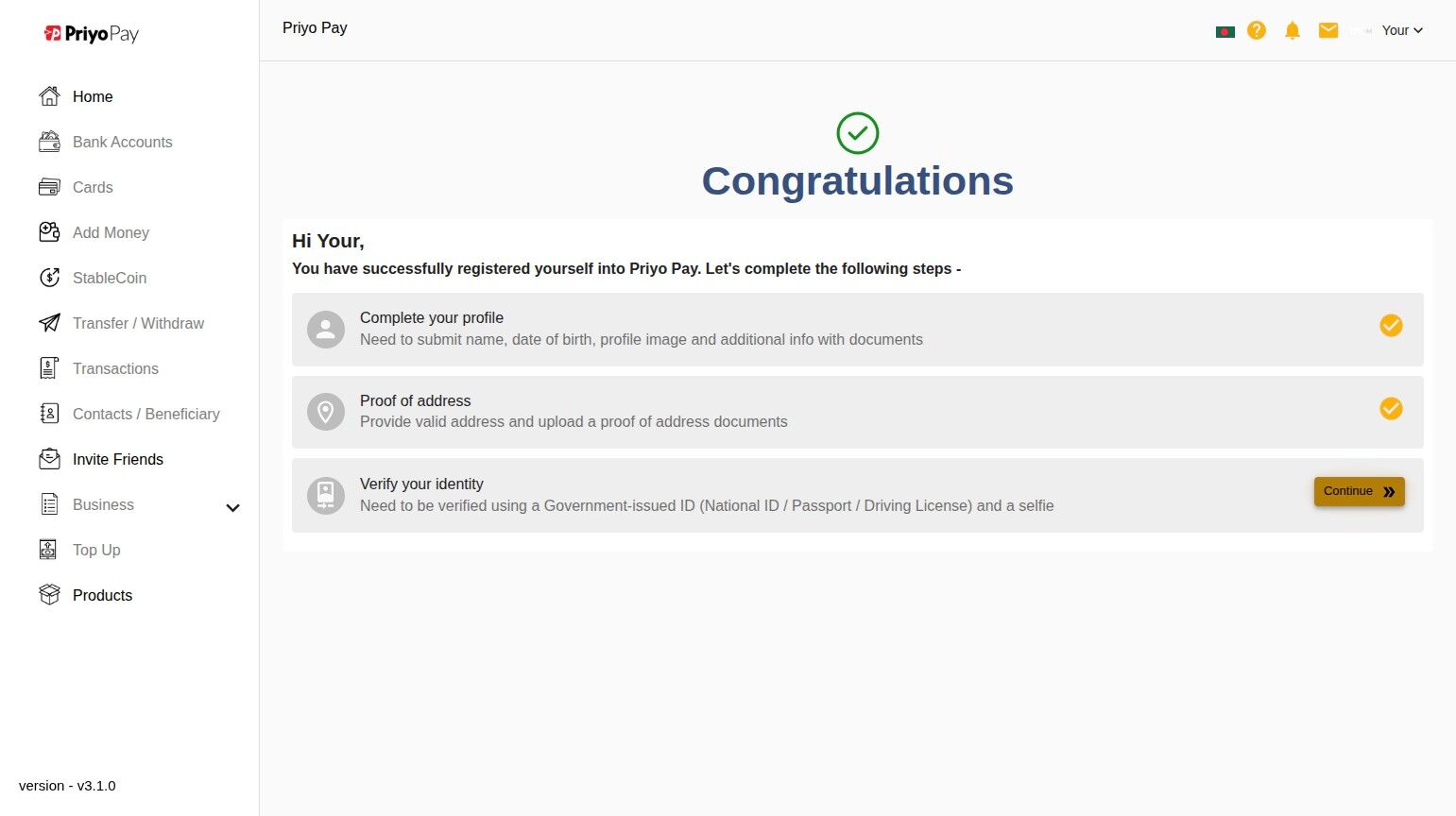
Task: Click the StableCoin sidebar icon
Action: tap(49, 278)
